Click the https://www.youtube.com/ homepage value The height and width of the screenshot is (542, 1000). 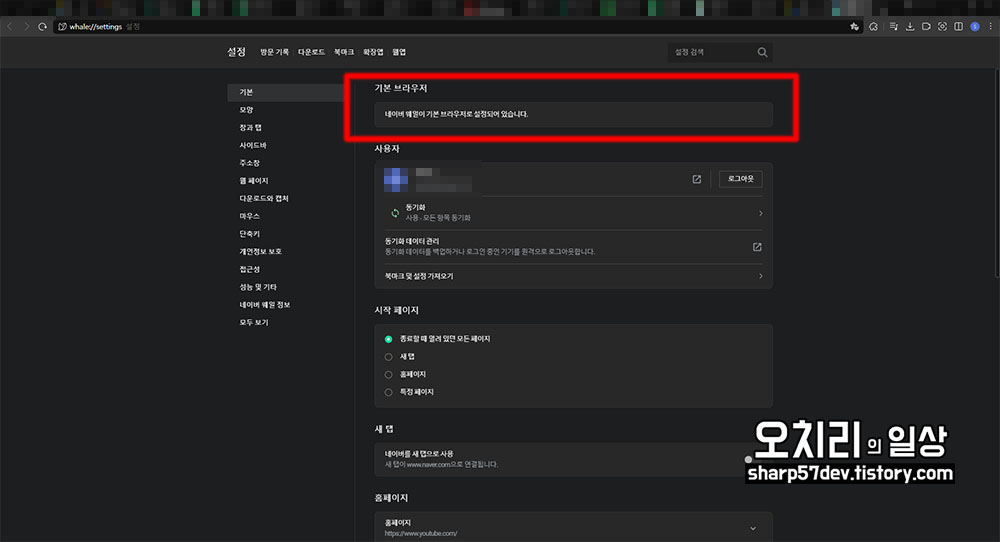[x=421, y=534]
